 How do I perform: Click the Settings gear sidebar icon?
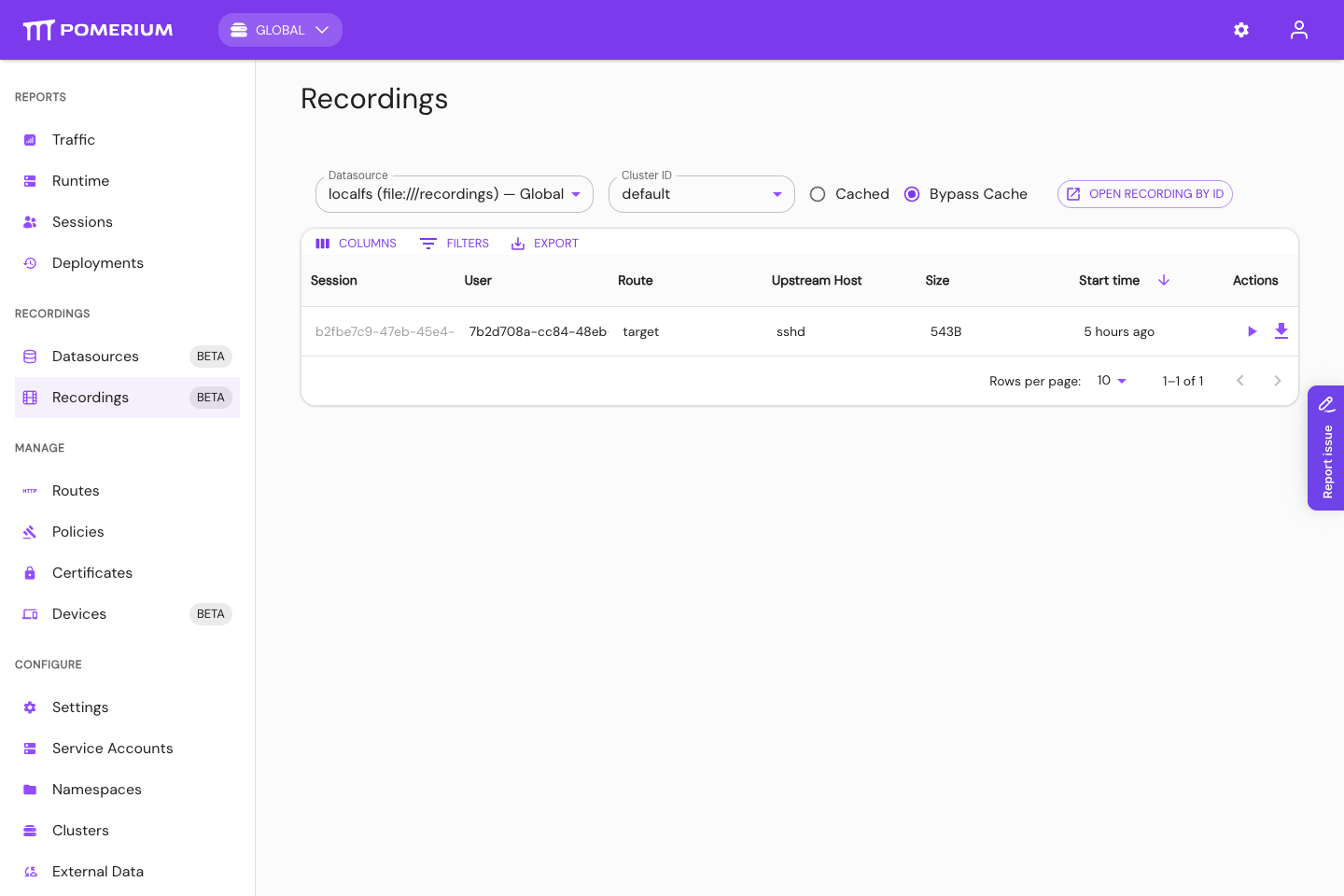[x=30, y=707]
